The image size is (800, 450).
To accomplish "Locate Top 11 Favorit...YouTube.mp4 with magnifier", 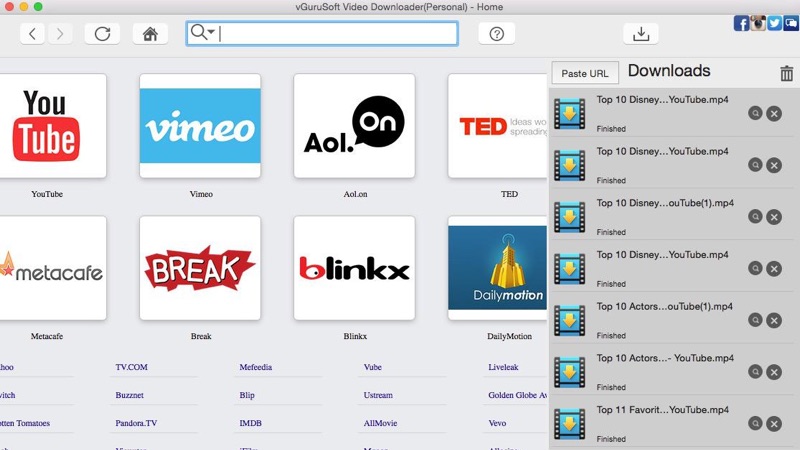I will 755,423.
